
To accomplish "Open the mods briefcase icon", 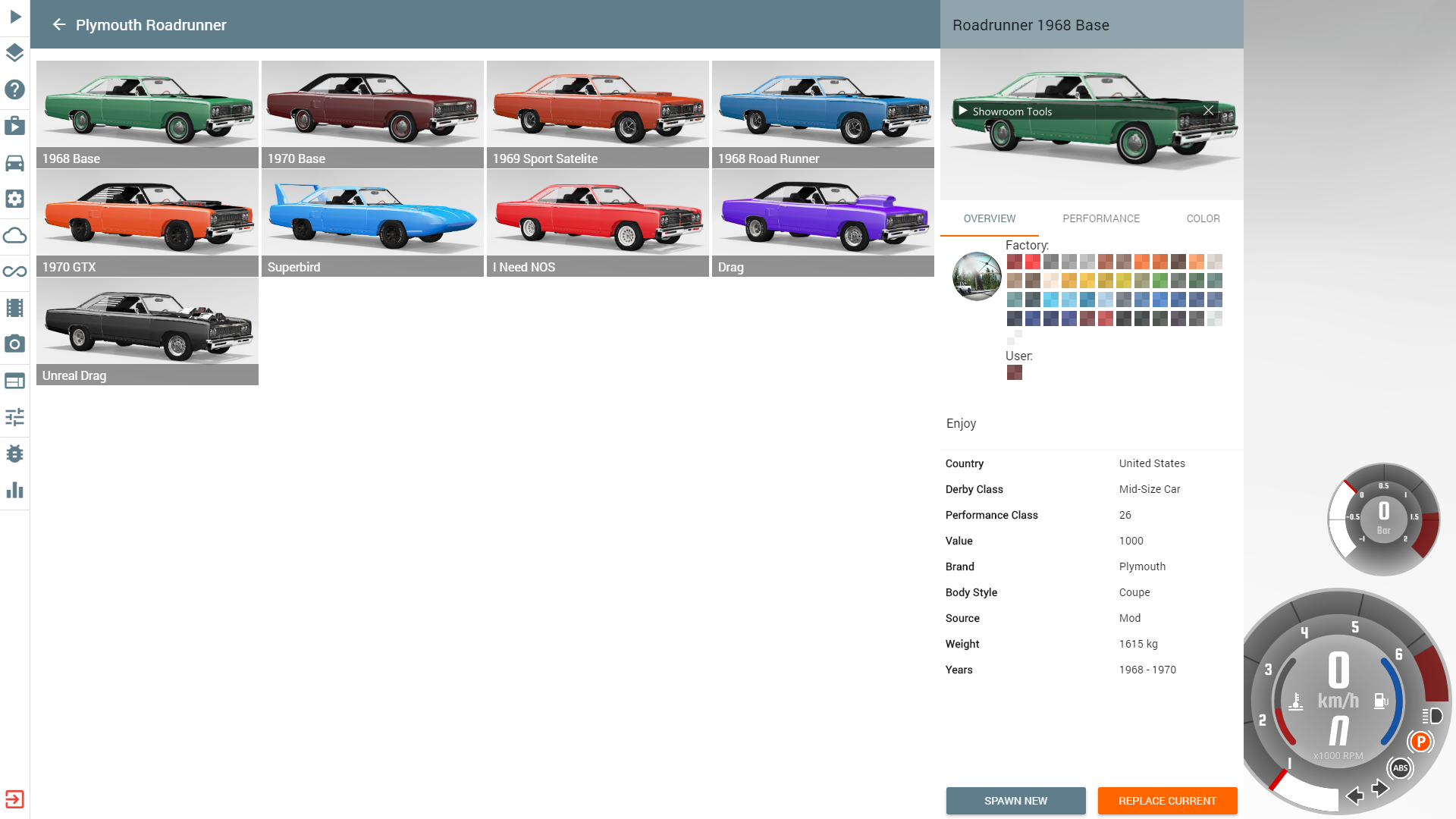I will 14,126.
